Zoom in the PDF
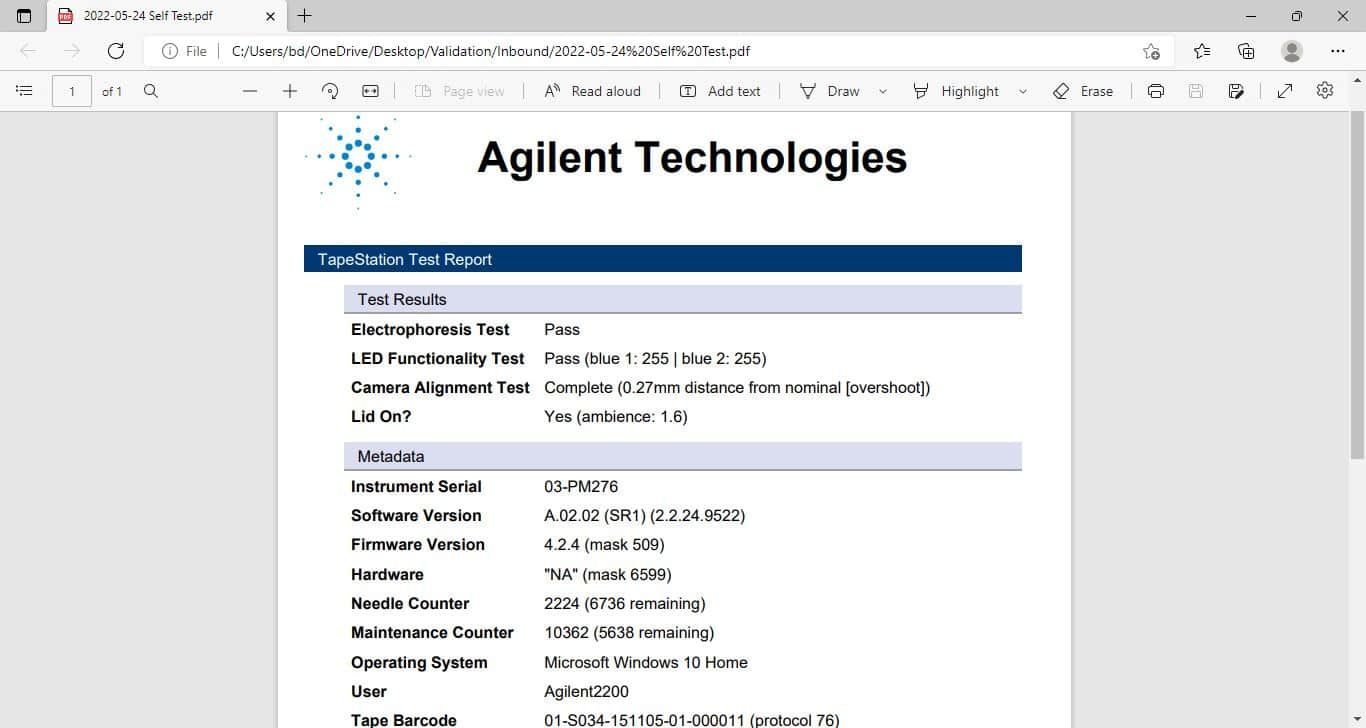Image resolution: width=1366 pixels, height=728 pixels. 290,91
